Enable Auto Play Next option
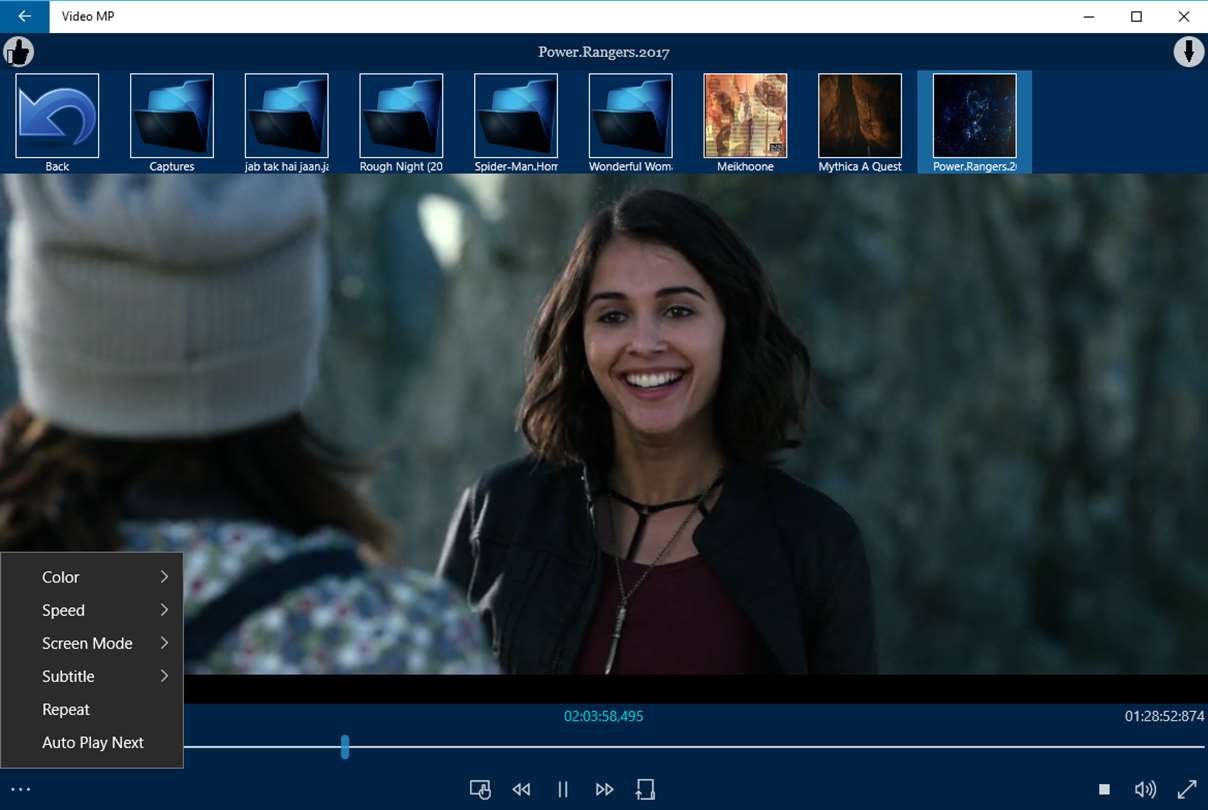1208x810 pixels. 93,742
